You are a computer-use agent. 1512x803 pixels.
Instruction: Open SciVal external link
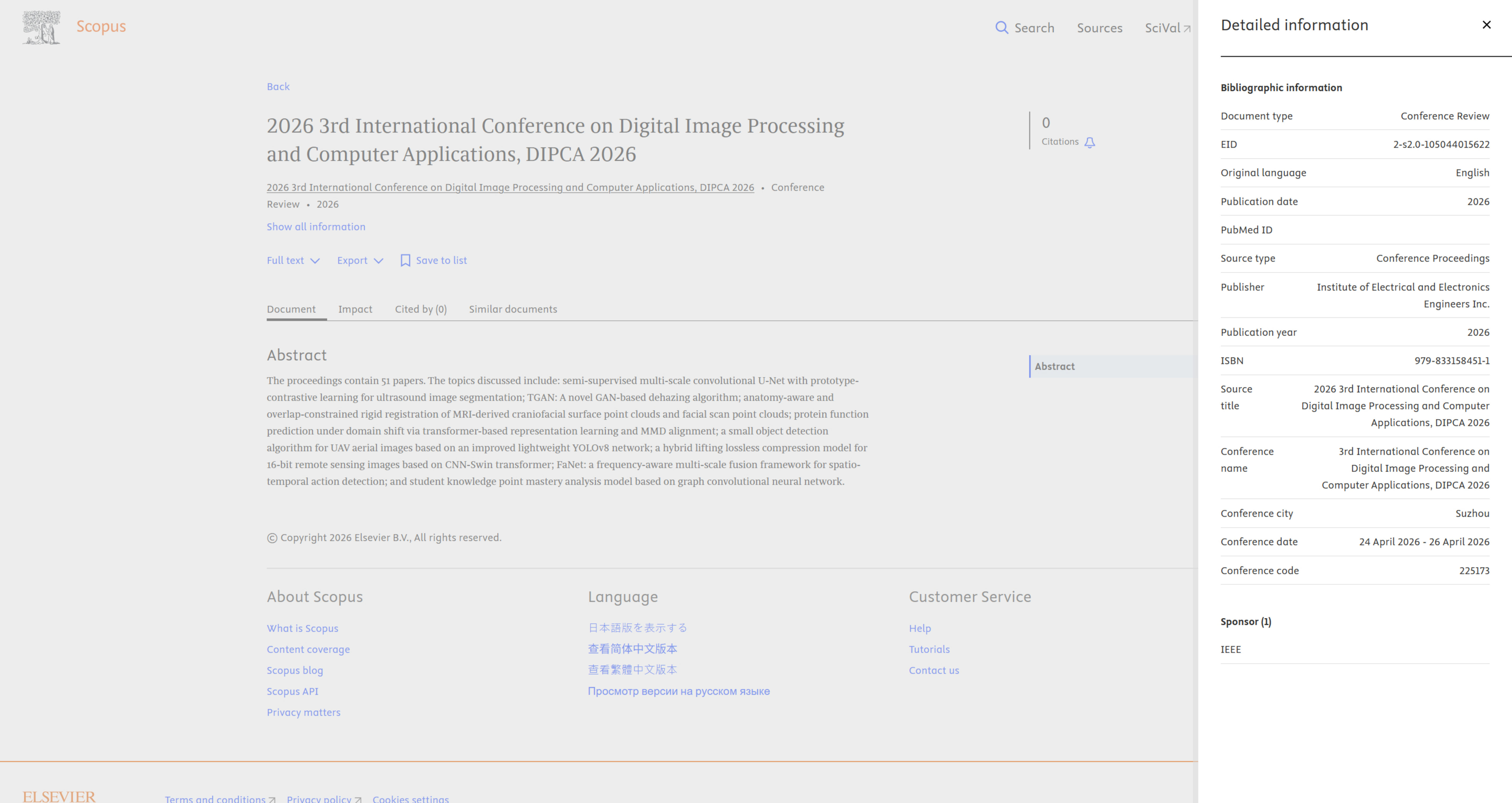pos(1168,28)
